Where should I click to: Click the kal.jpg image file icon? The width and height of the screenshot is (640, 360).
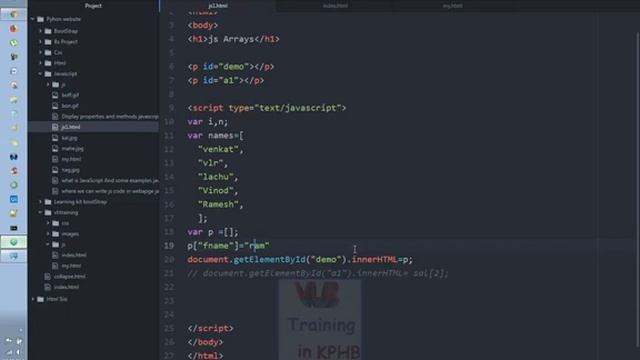[x=55, y=138]
